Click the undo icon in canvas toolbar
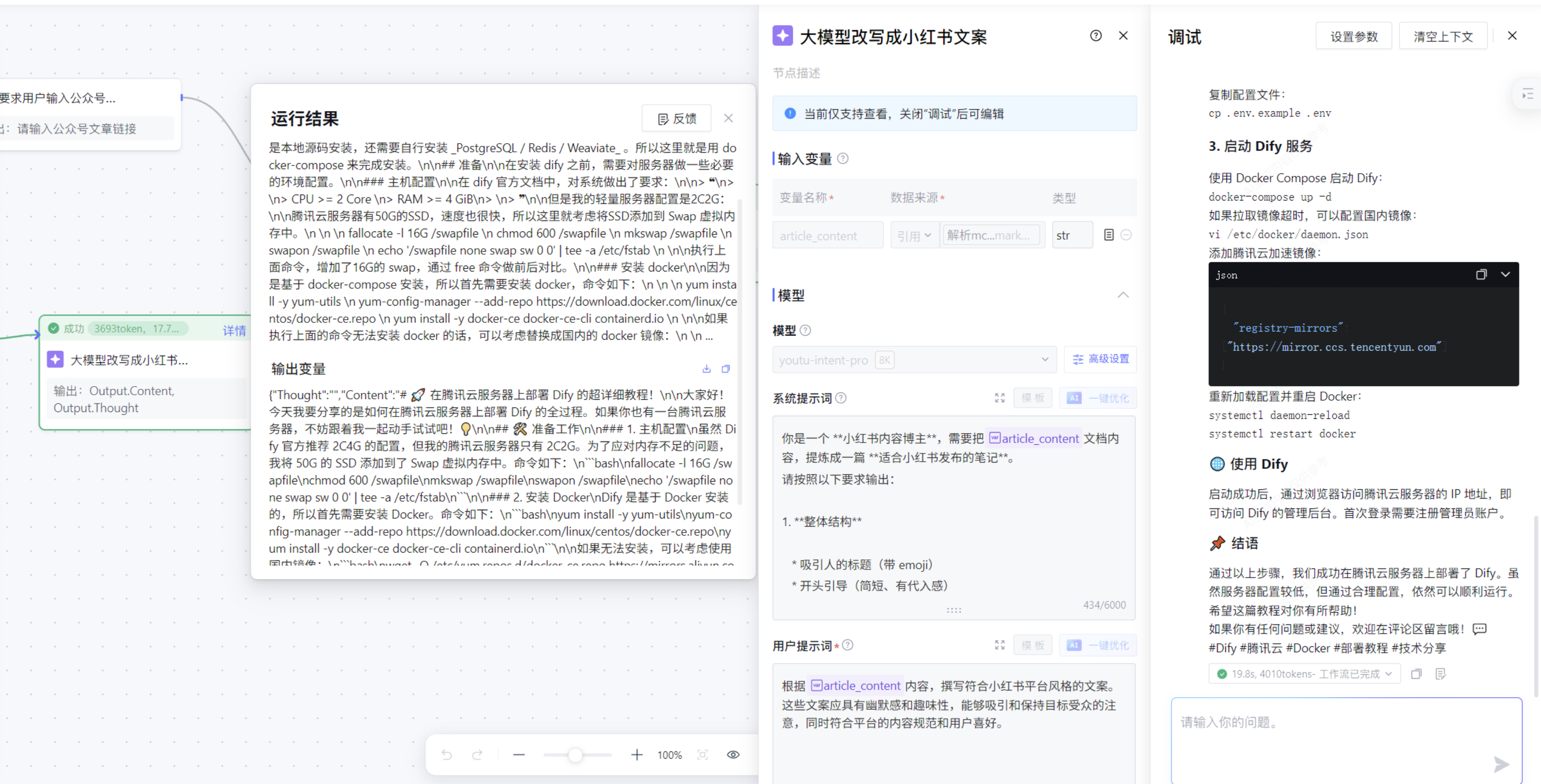The width and height of the screenshot is (1541, 784). click(446, 755)
